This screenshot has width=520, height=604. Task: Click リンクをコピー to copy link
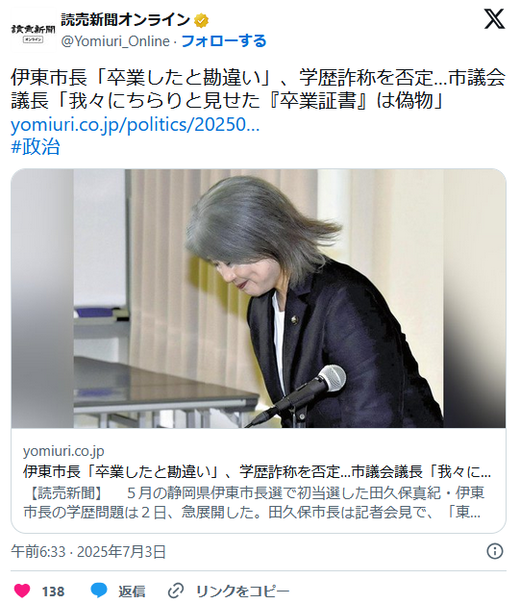click(243, 591)
